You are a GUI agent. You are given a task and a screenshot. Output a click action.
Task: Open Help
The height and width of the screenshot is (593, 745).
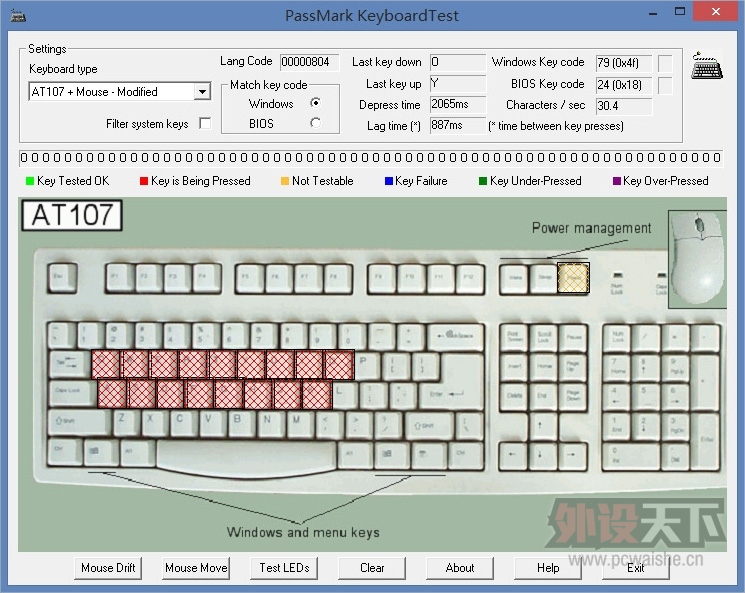pos(548,568)
